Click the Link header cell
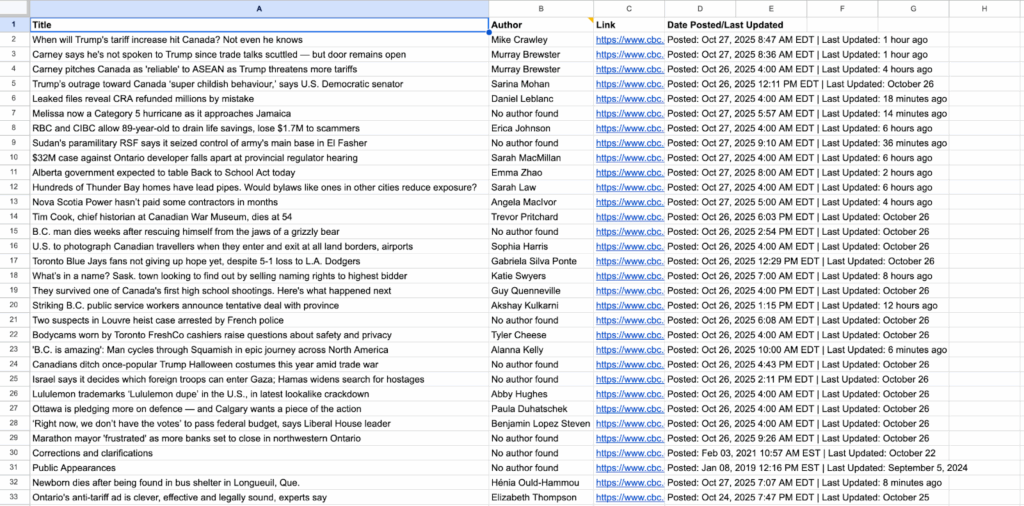The image size is (1024, 506). [629, 25]
